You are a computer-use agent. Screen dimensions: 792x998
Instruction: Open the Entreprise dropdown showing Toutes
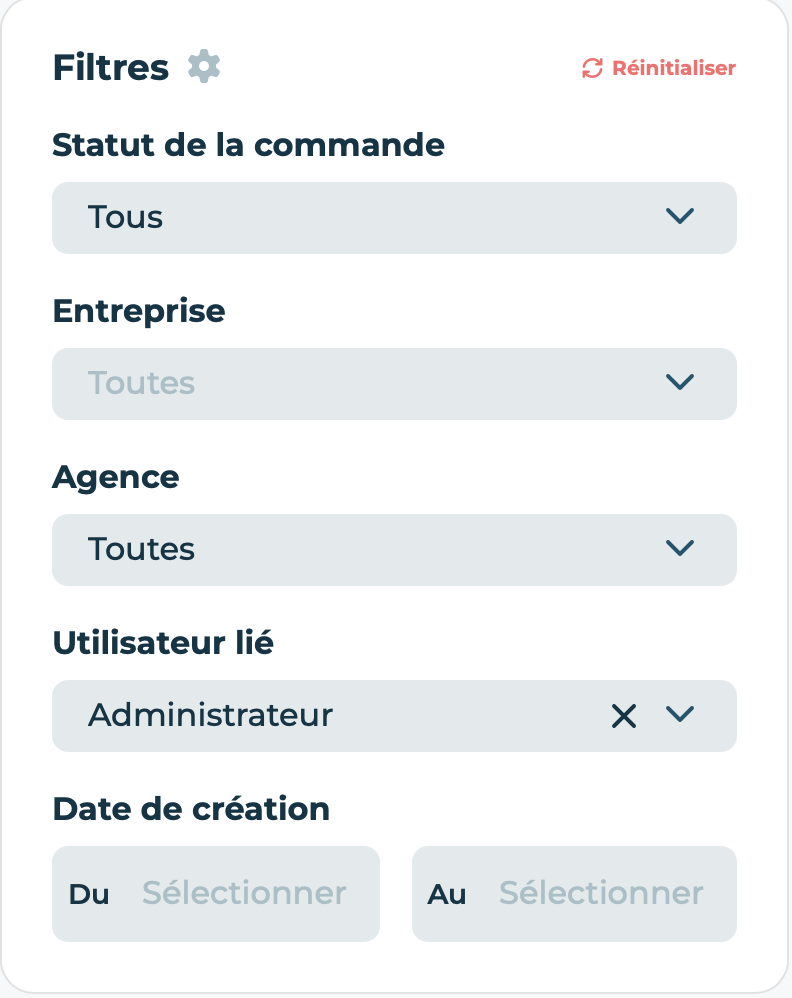pos(394,384)
